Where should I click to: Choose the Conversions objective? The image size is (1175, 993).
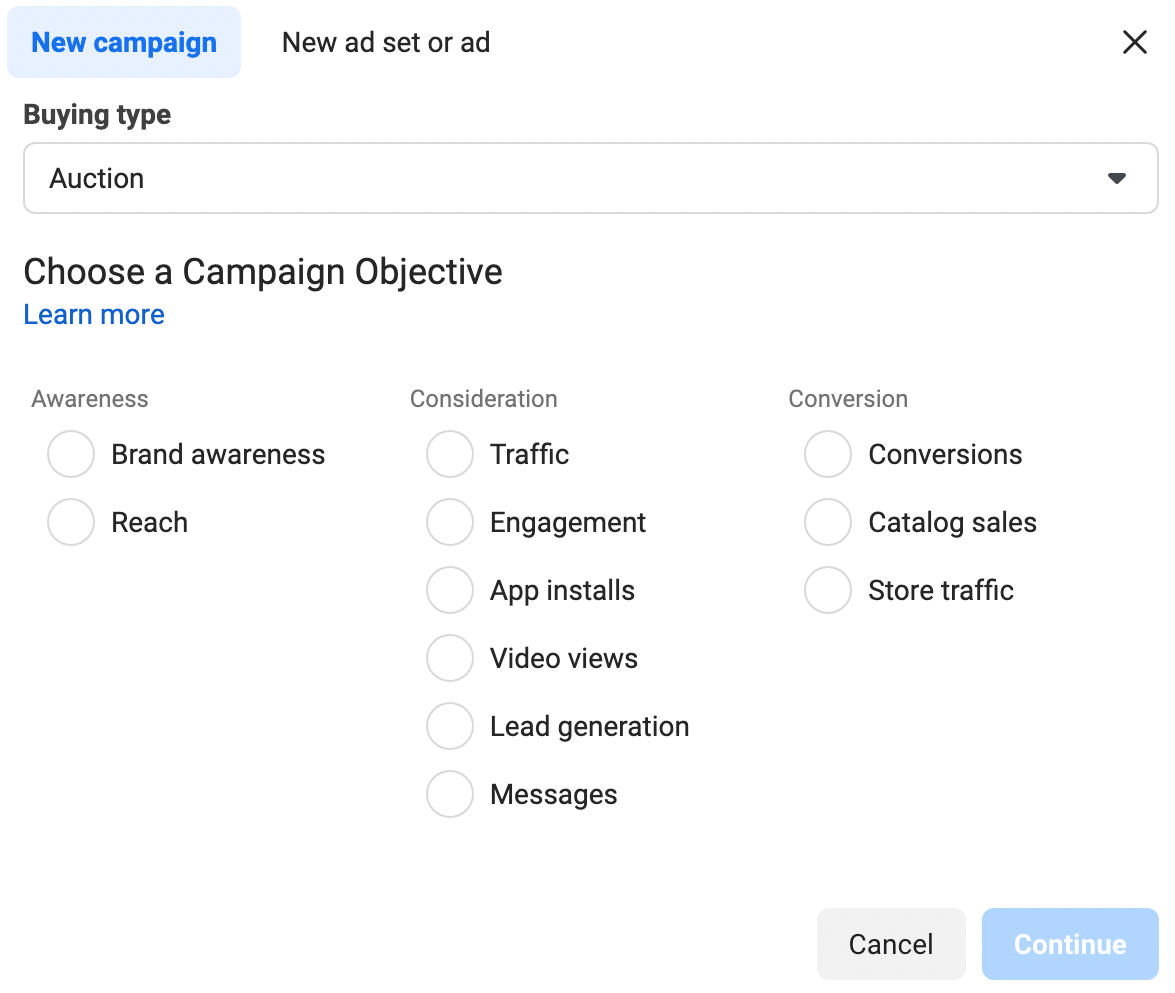(827, 455)
